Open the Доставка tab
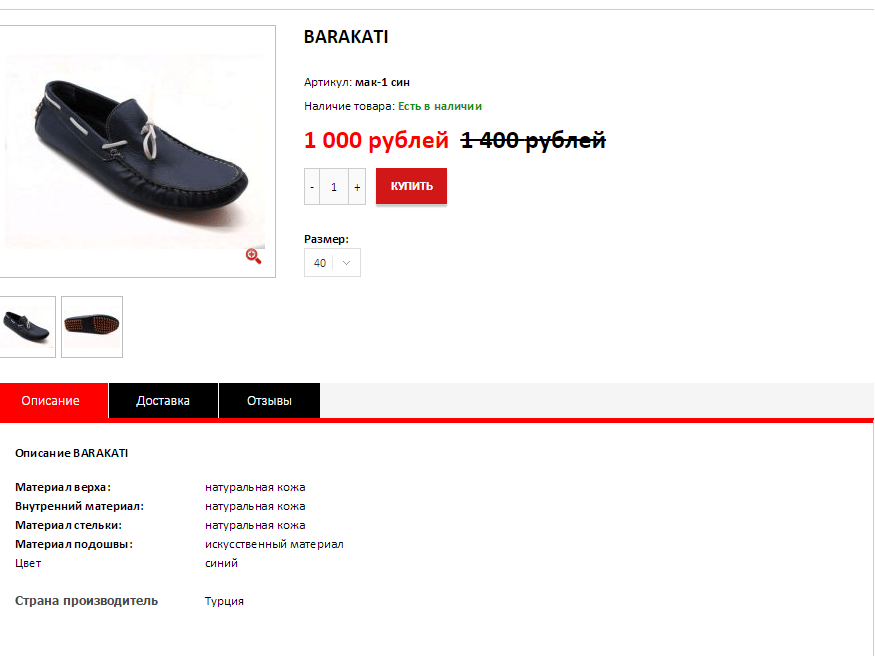The image size is (875, 656). click(163, 401)
